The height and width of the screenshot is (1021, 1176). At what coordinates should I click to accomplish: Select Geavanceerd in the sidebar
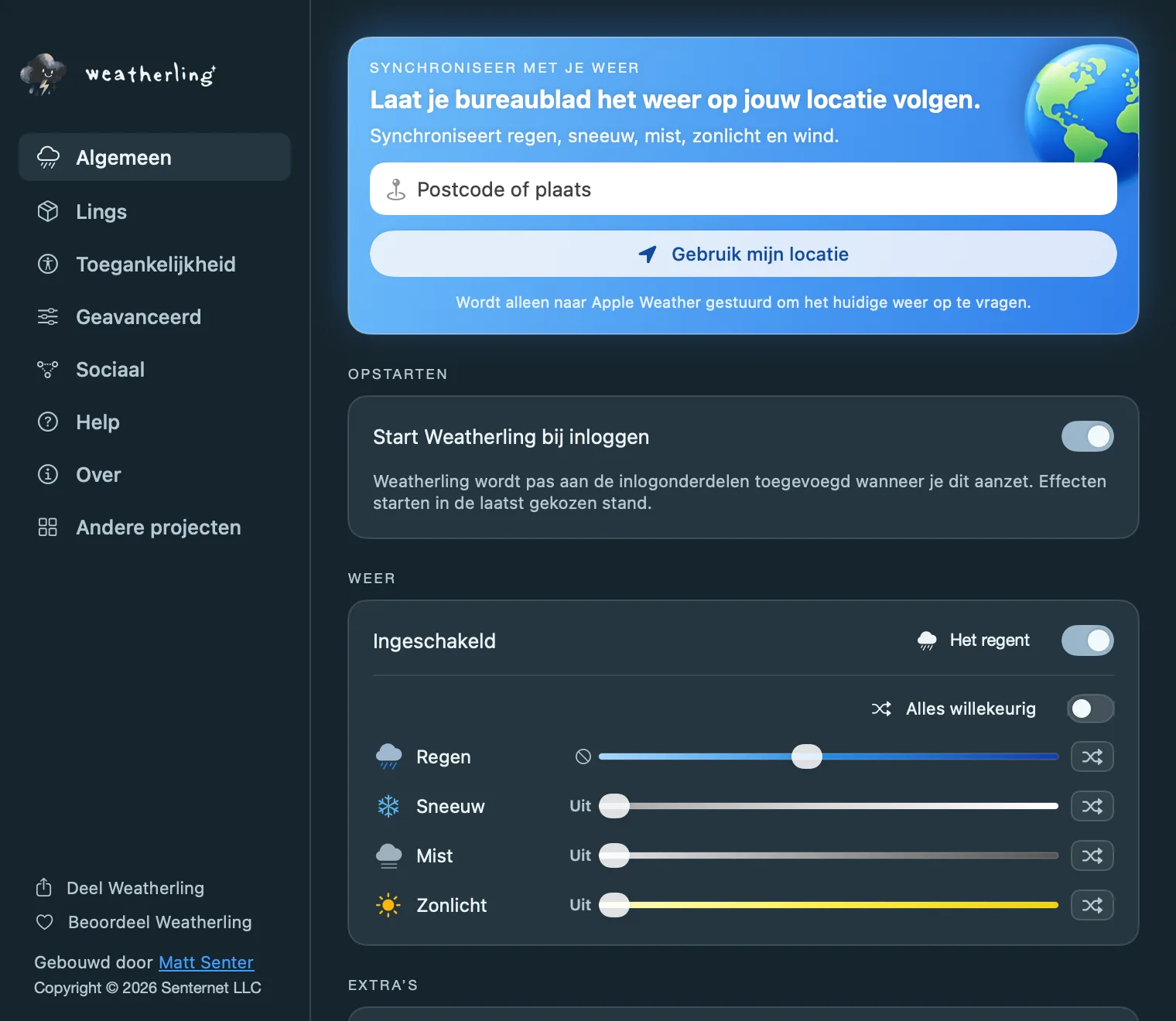coord(155,316)
